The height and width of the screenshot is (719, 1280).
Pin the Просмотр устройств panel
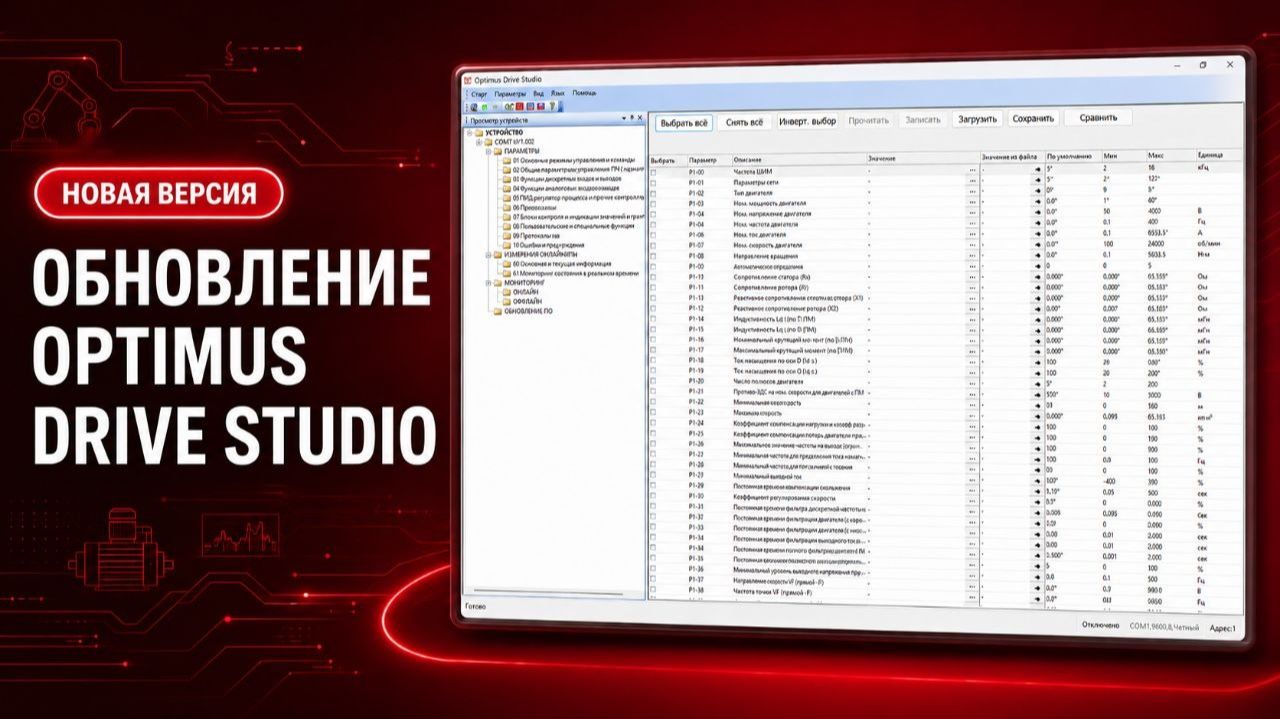632,118
